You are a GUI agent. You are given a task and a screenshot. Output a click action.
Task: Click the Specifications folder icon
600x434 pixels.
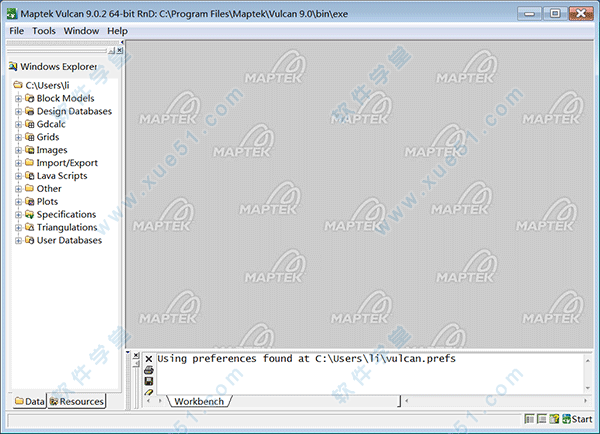[29, 214]
